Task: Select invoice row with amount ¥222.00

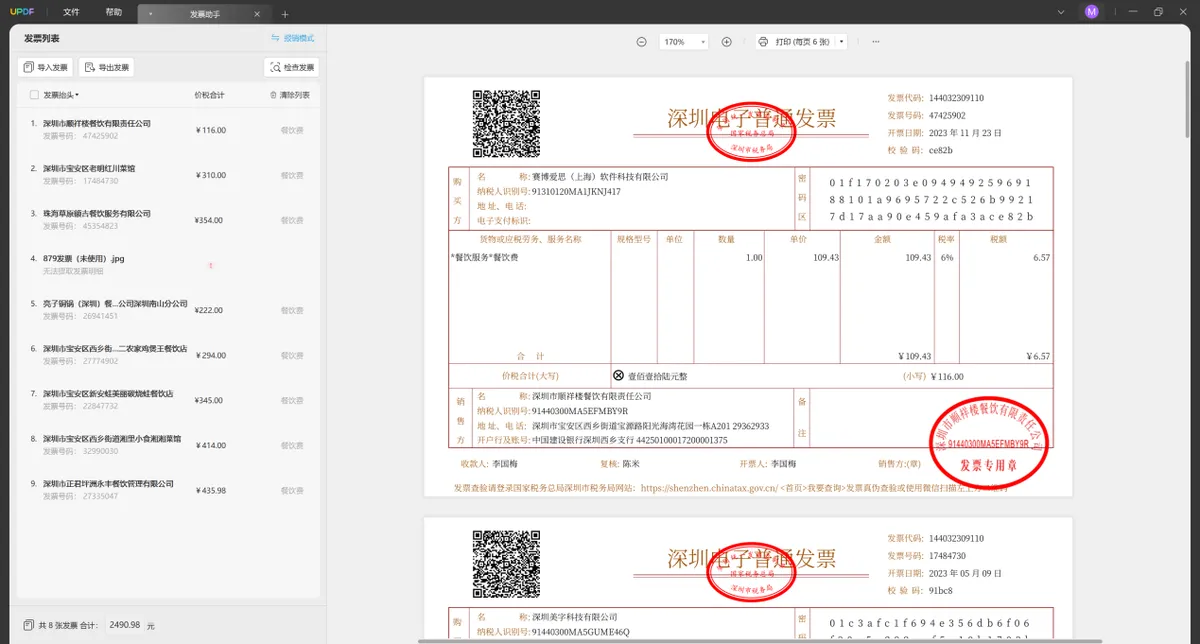Action: 168,309
